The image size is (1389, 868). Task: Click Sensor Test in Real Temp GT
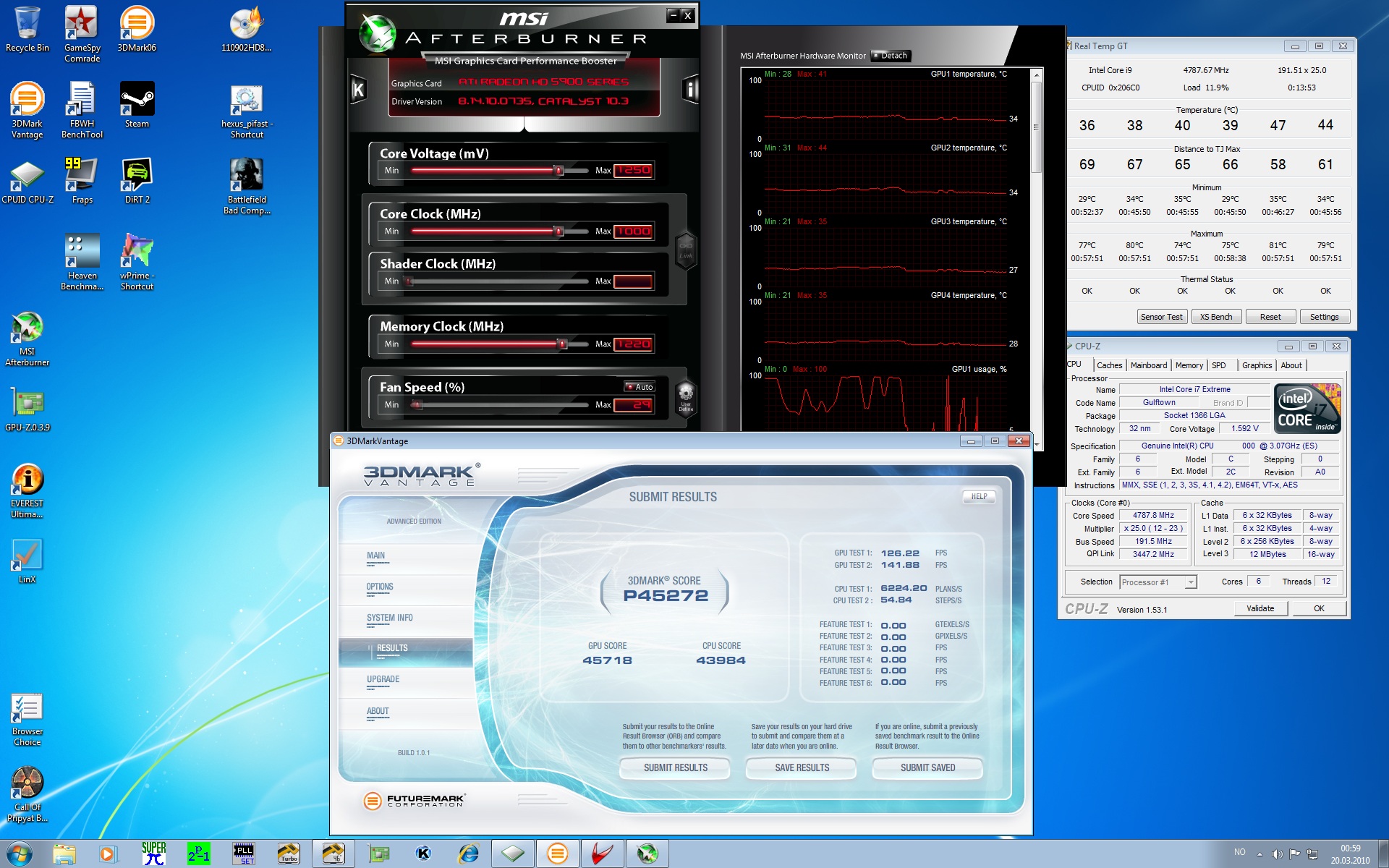click(1161, 317)
